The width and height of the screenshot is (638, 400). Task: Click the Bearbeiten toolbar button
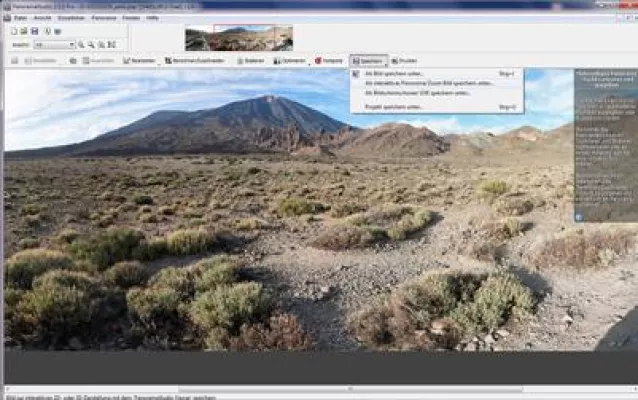139,61
